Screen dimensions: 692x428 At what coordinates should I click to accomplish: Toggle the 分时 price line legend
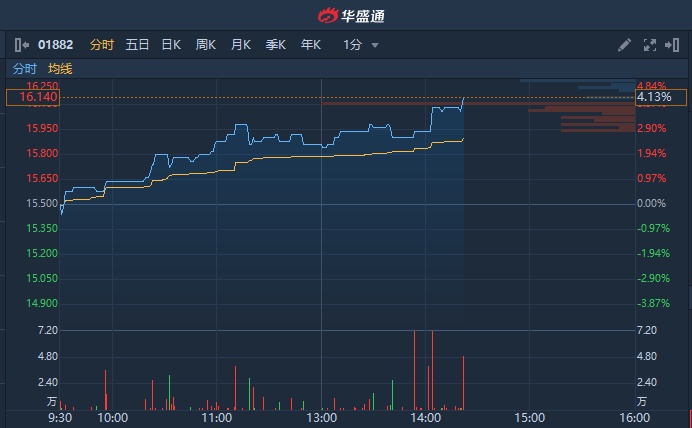point(25,69)
